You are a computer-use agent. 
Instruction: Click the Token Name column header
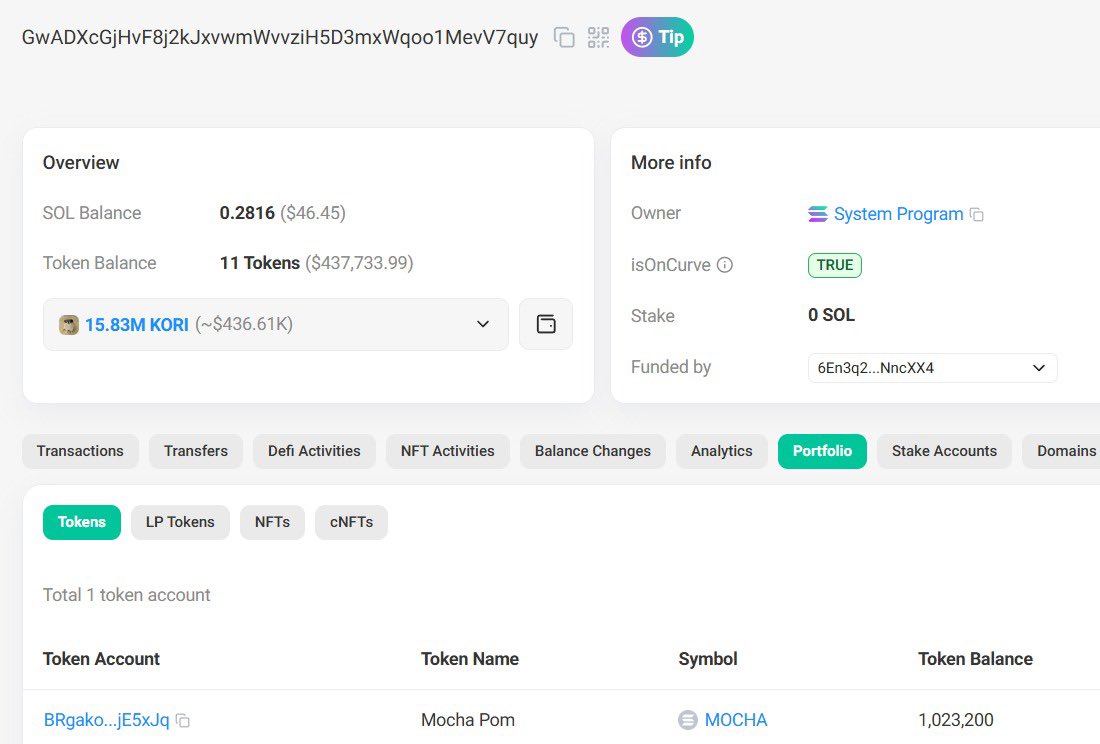470,659
